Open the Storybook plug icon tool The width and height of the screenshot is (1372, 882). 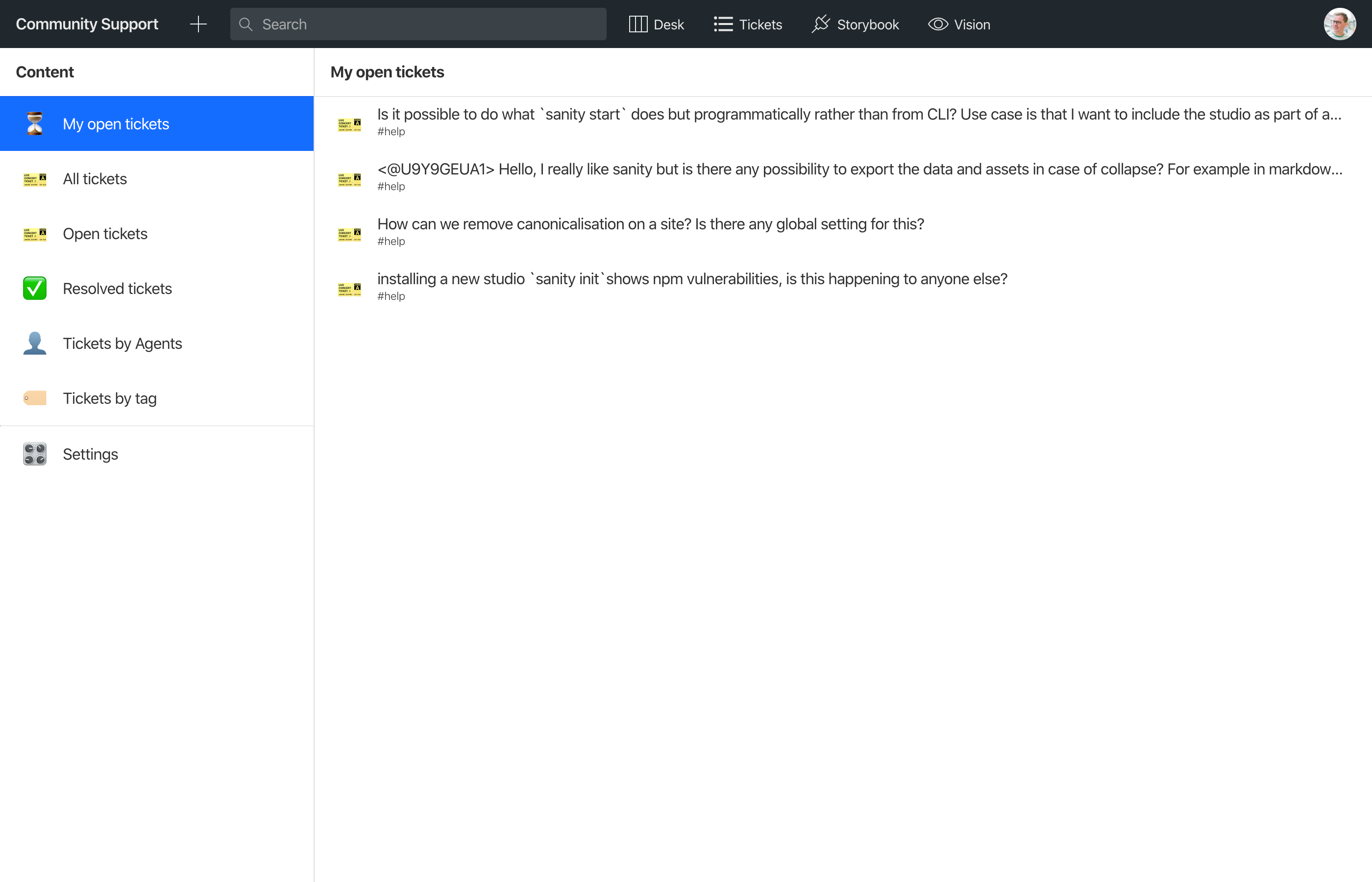856,24
